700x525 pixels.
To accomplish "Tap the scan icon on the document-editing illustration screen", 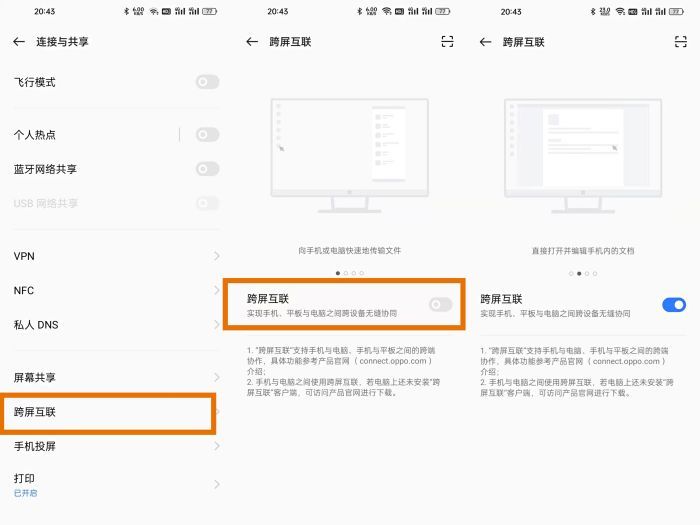I will click(x=680, y=42).
